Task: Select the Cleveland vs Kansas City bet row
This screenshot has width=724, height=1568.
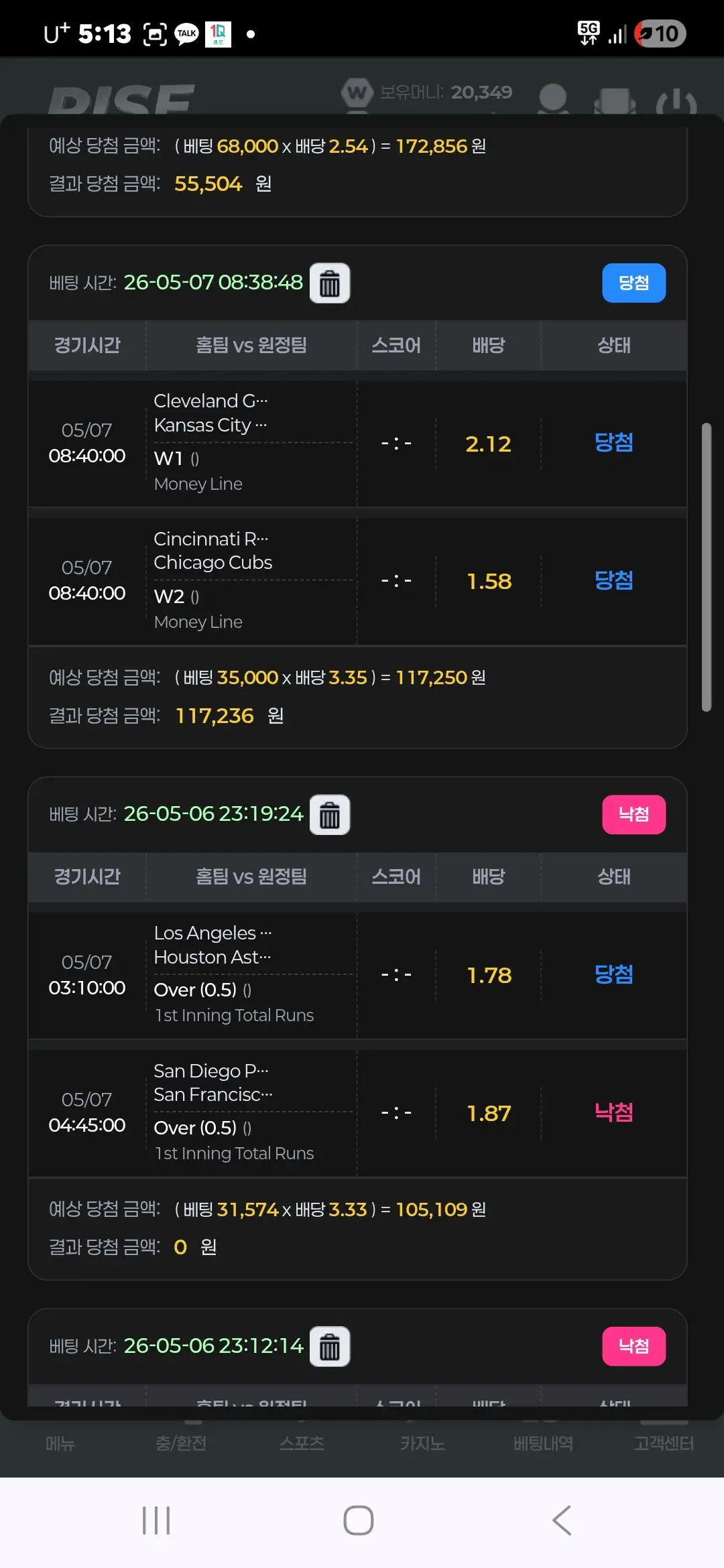Action: point(357,443)
